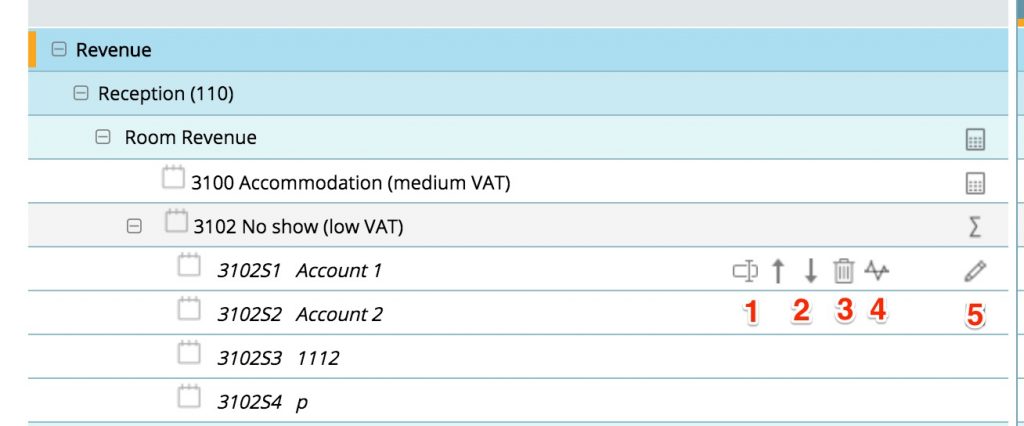
Task: Edit Account 1 with the pencil icon
Action: pyautogui.click(x=976, y=270)
